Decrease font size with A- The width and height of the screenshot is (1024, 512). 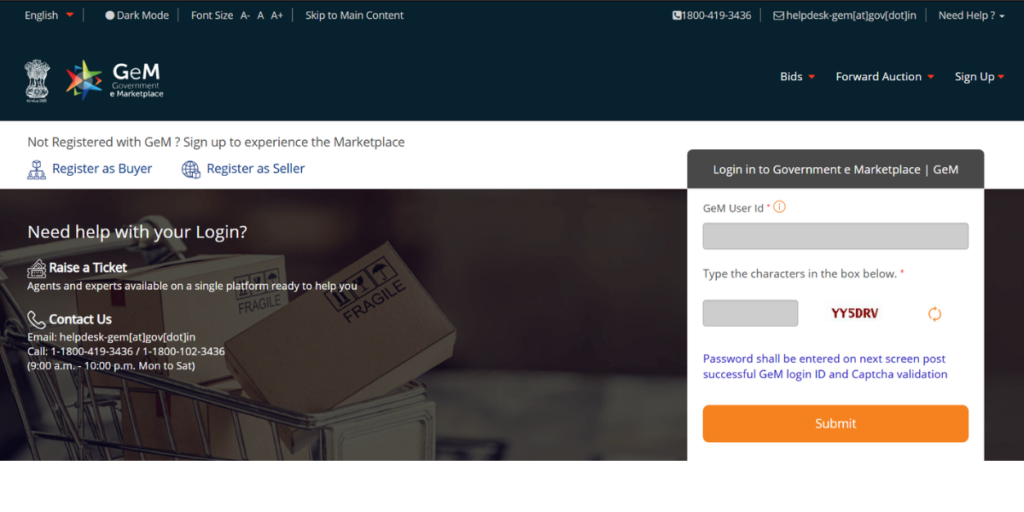(245, 15)
